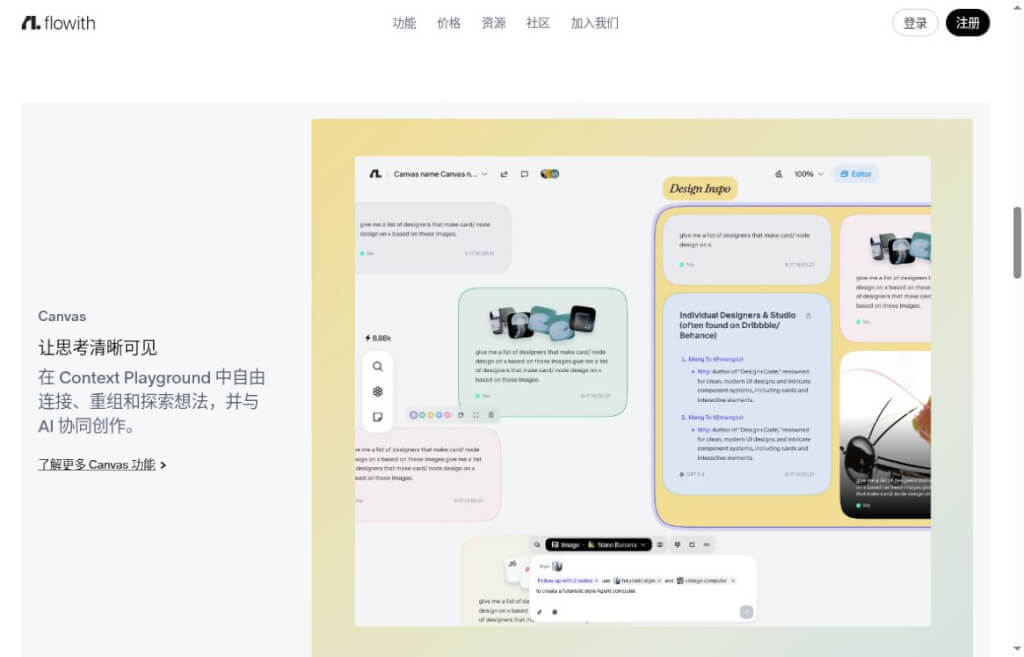Viewport: 1024px width, 657px height.
Task: Click the Individual Designers & Studio heading
Action: coord(737,325)
